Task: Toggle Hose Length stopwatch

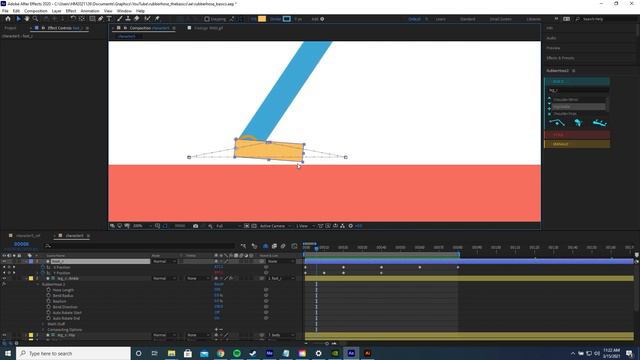Action: point(49,290)
